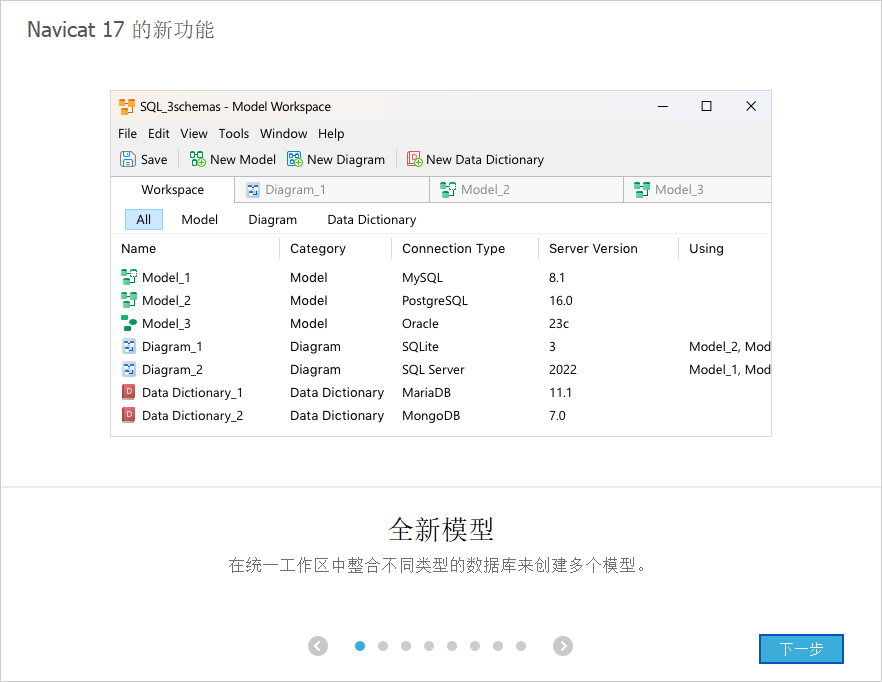Image resolution: width=882 pixels, height=682 pixels.
Task: Click the Save toolbar icon
Action: (x=128, y=159)
